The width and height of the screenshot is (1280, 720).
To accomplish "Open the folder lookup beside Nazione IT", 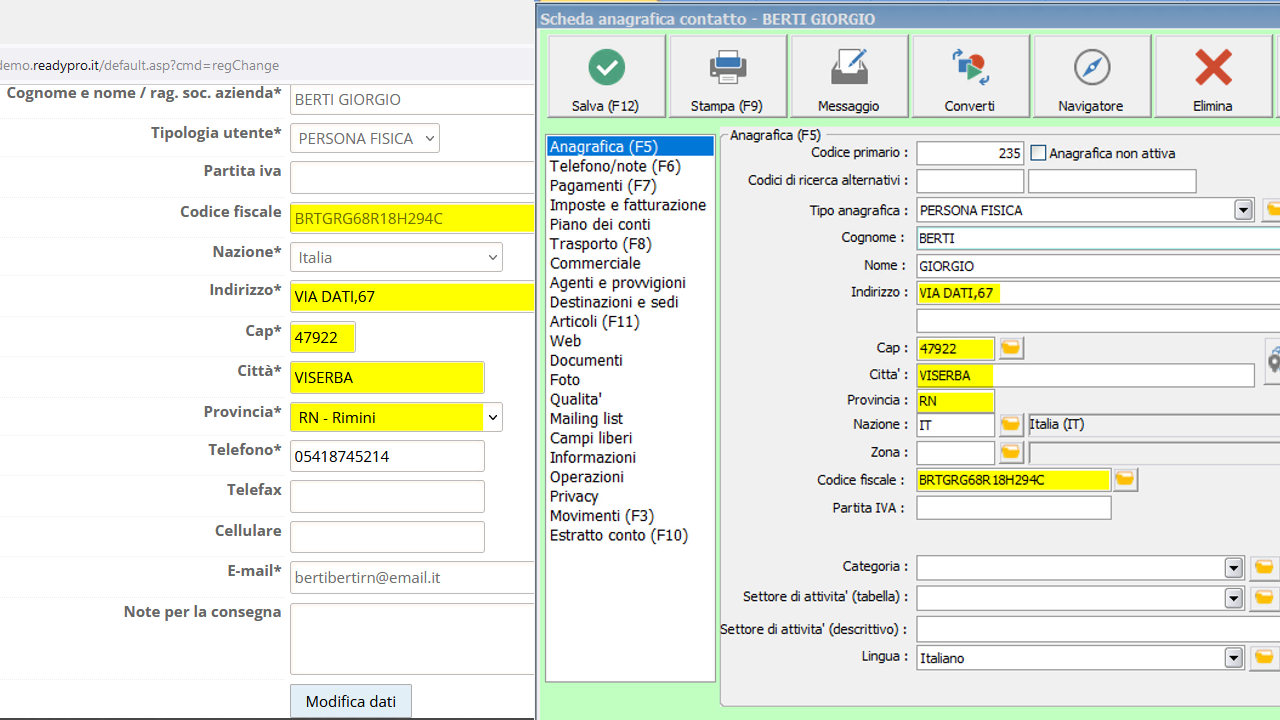I will [x=1010, y=424].
